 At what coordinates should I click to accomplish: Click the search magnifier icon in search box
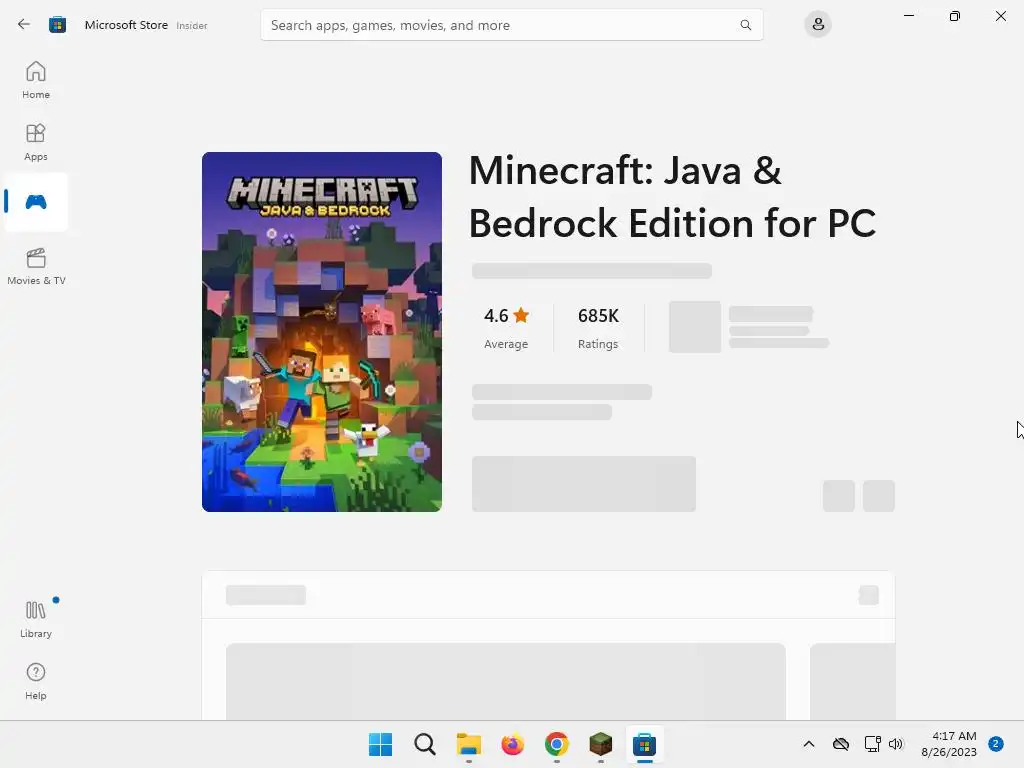[x=745, y=25]
